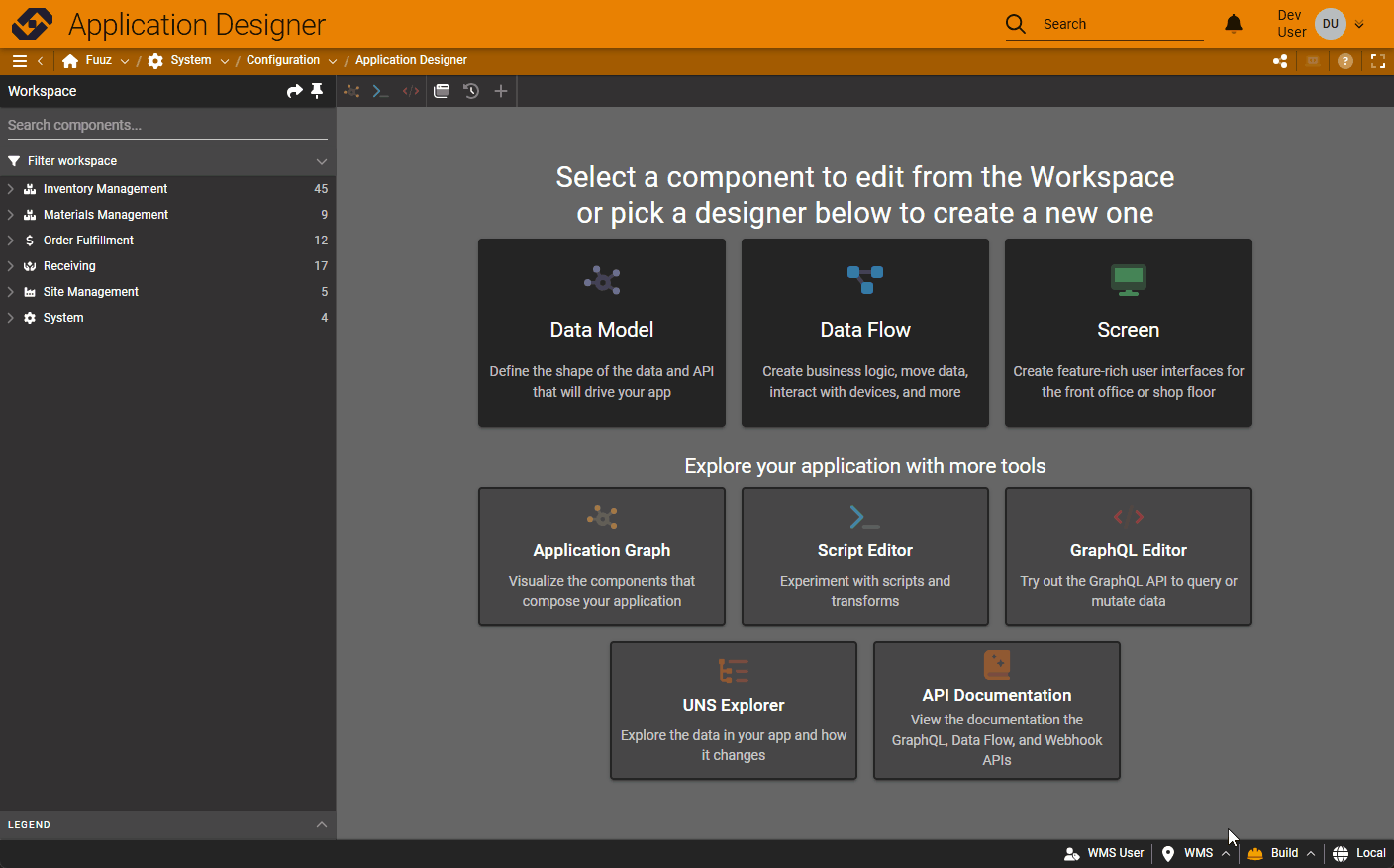
Task: Select the Order Fulfillment tree item
Action: pos(88,241)
